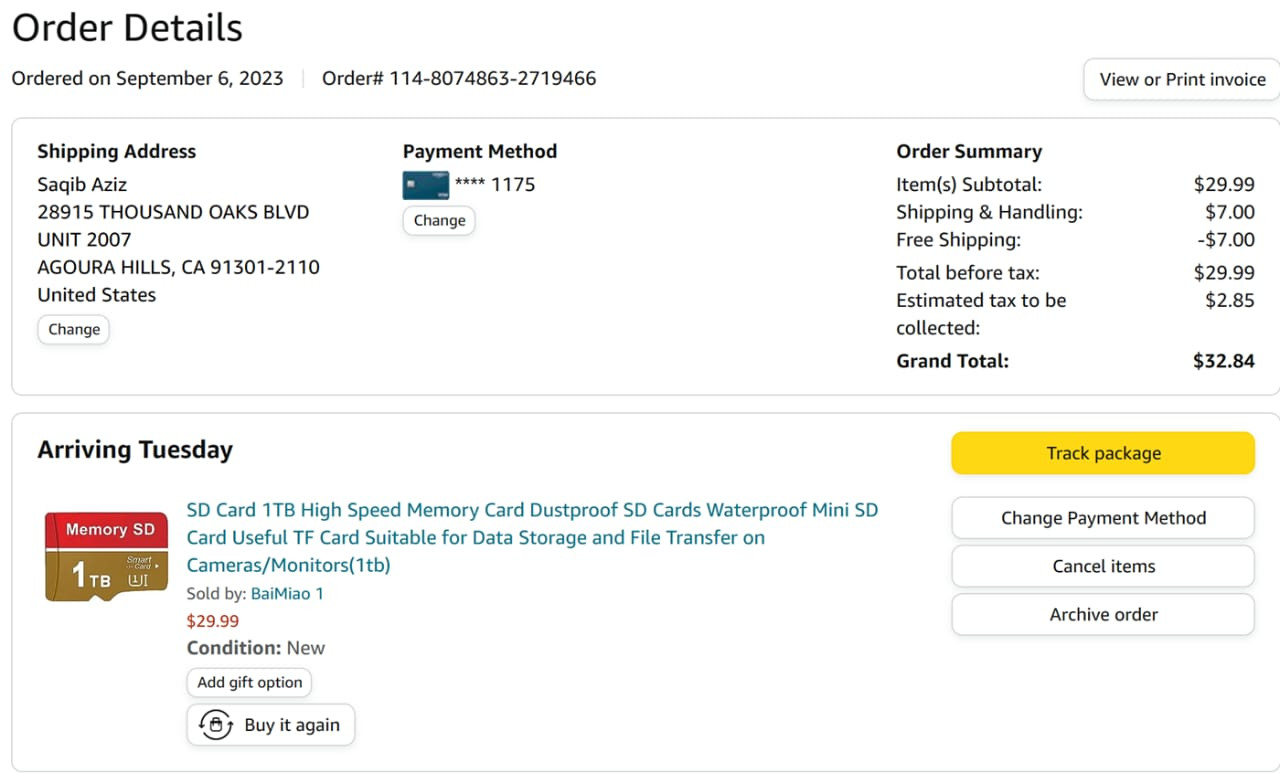The width and height of the screenshot is (1280, 773).
Task: Click the Arriving Tuesday heading
Action: (x=135, y=450)
